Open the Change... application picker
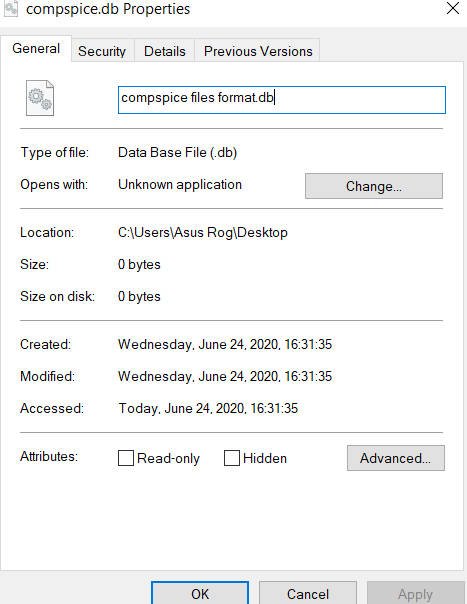 click(x=374, y=186)
